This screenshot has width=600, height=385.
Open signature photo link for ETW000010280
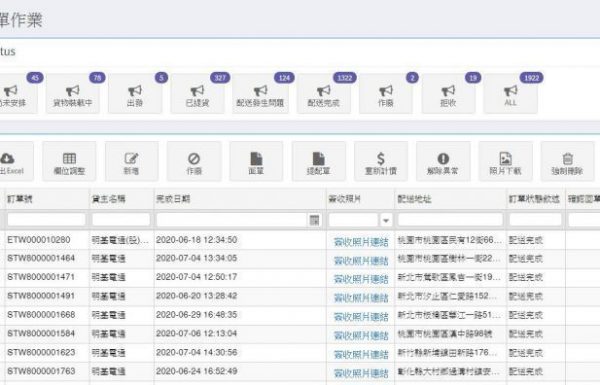[x=361, y=242]
